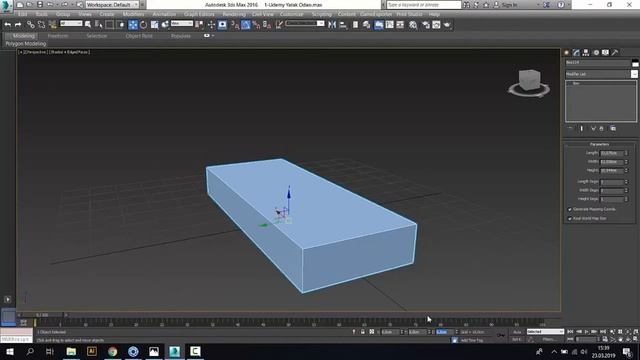This screenshot has width=640, height=360.
Task: Click the Use Pivot Point Center icon
Action: pyautogui.click(x=199, y=25)
